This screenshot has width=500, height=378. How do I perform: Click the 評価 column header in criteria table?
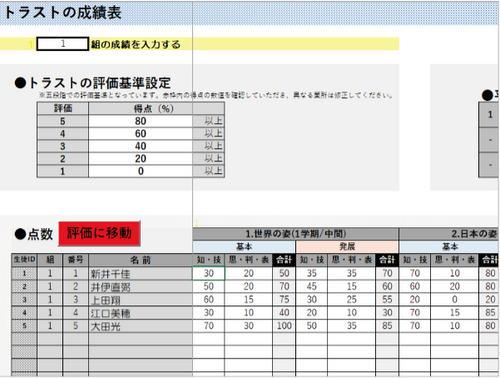(63, 108)
